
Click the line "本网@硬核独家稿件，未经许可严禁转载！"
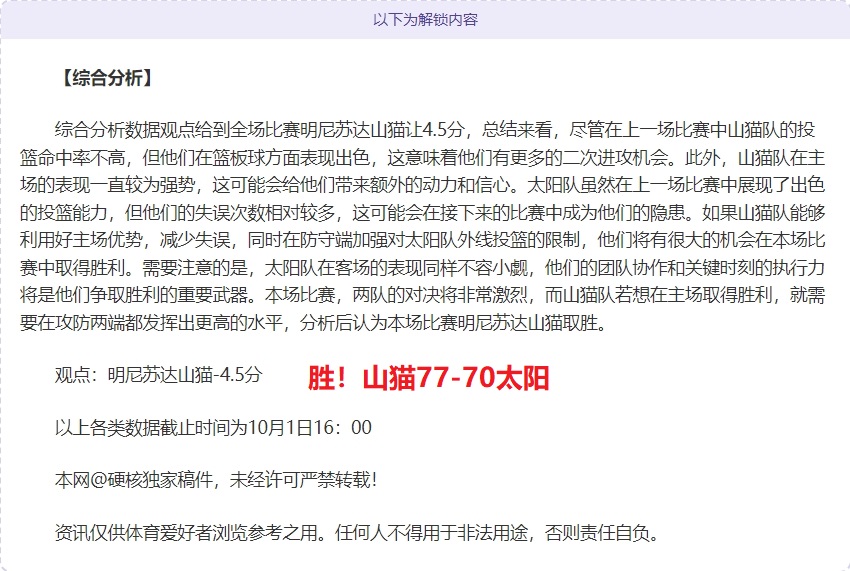[x=216, y=480]
